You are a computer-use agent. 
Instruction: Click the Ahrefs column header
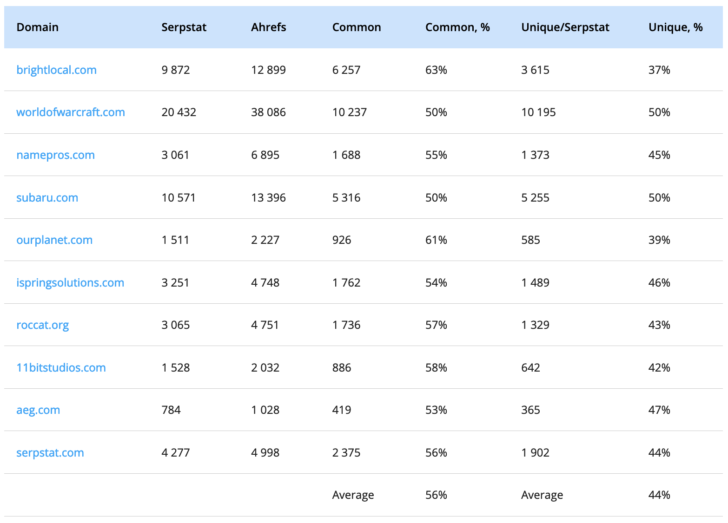coord(268,27)
